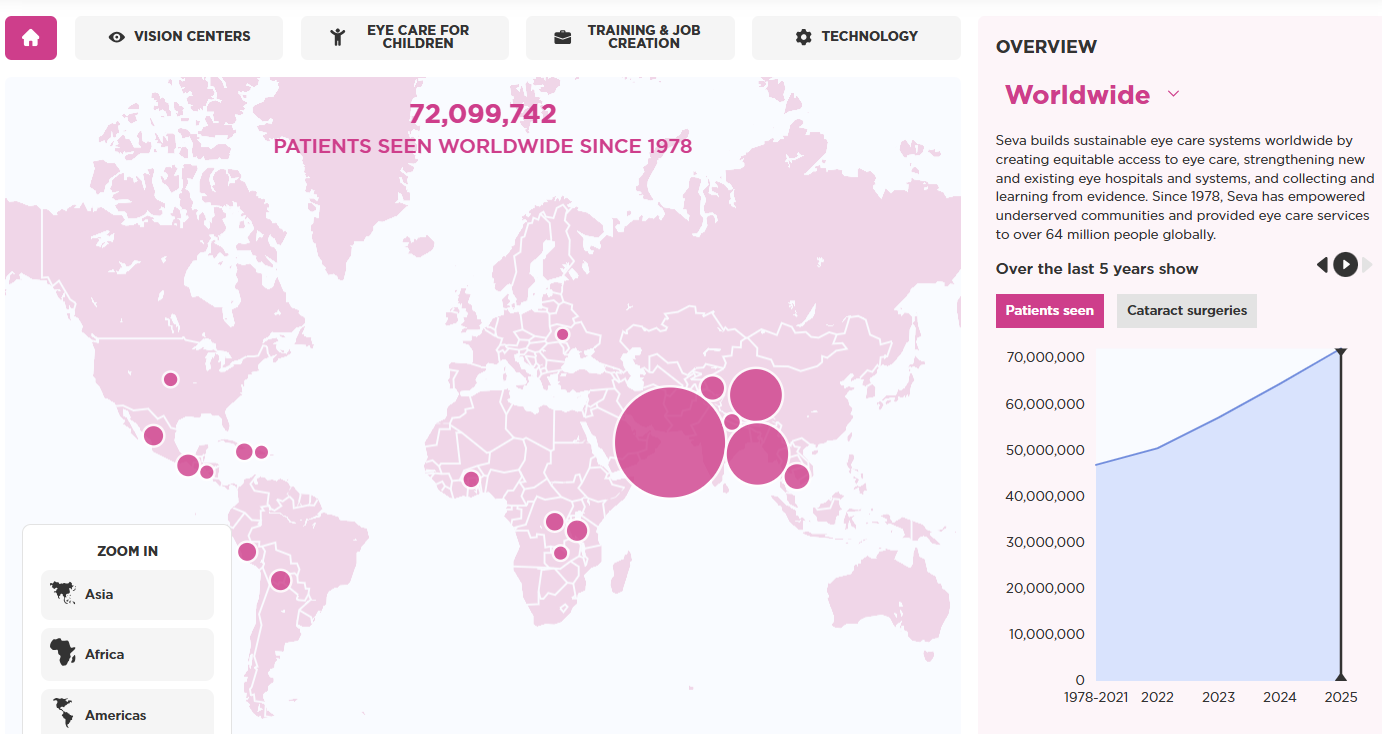1382x734 pixels.
Task: Click the 72,099,742 patients total
Action: pos(483,114)
